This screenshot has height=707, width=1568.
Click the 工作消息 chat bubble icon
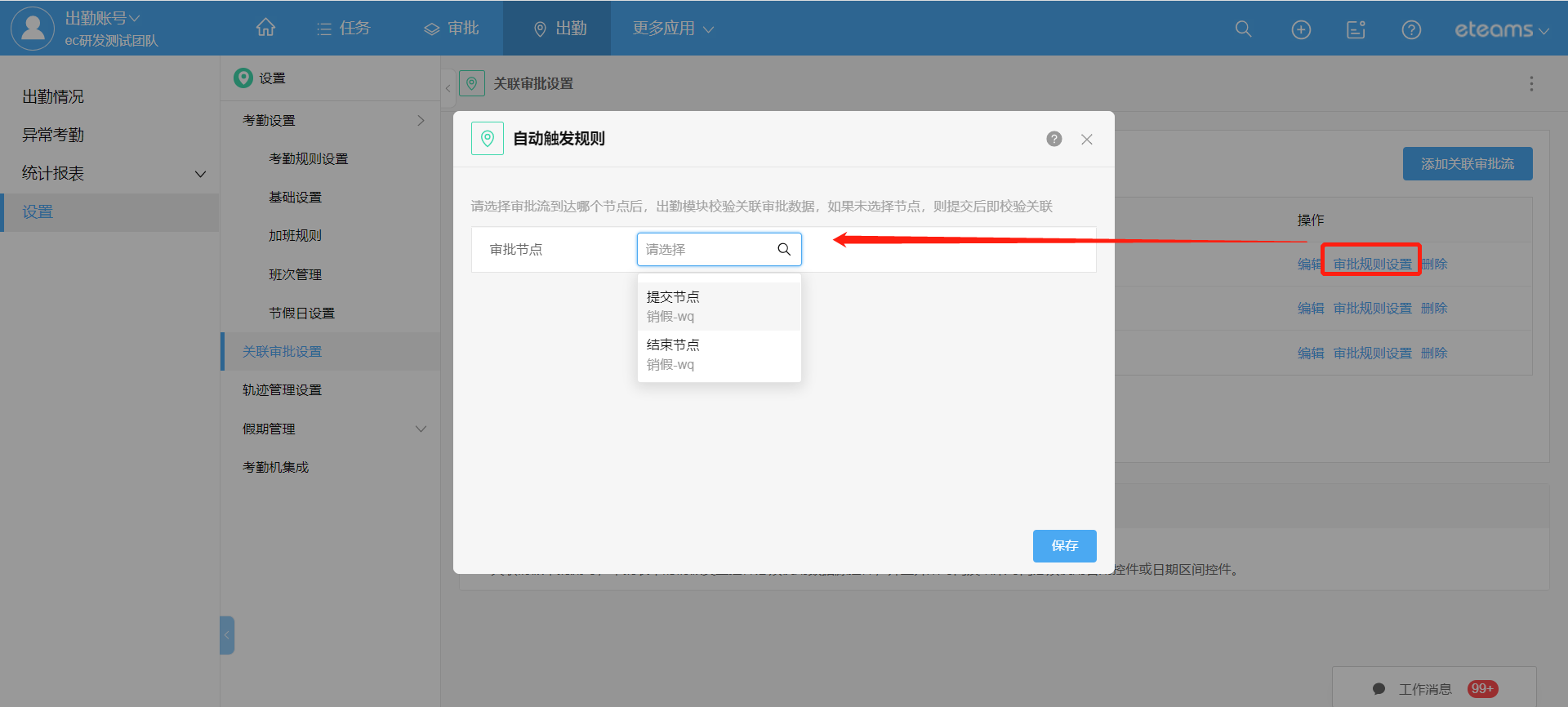pyautogui.click(x=1379, y=689)
